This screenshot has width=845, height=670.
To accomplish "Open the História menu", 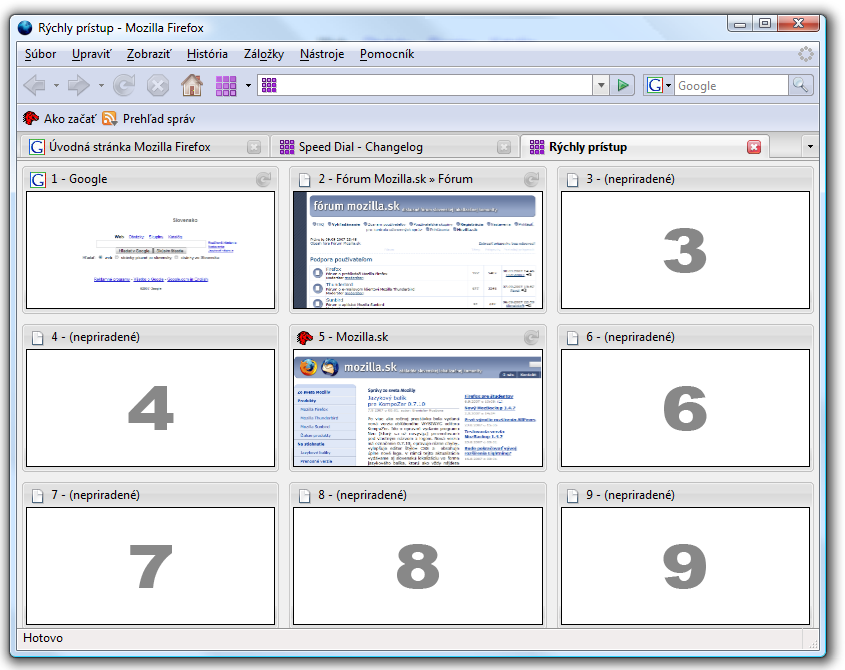I will click(x=207, y=54).
